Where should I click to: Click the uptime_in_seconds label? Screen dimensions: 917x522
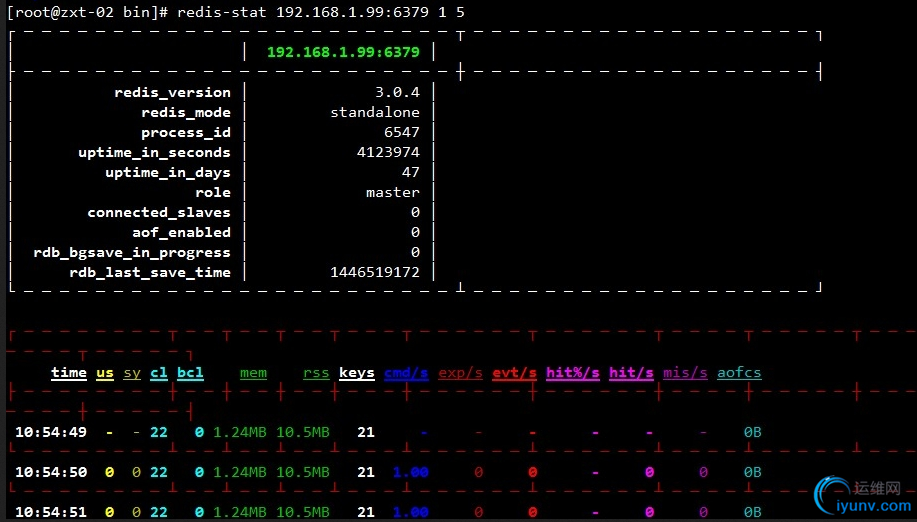(x=154, y=153)
